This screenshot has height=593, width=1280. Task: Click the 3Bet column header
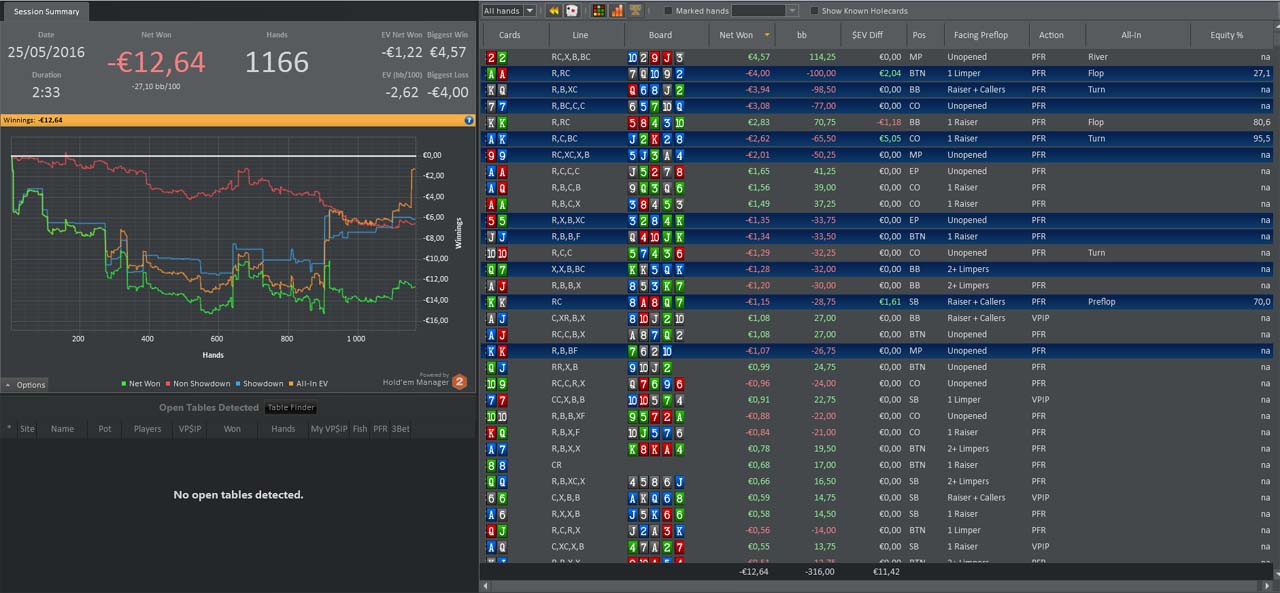pos(401,429)
